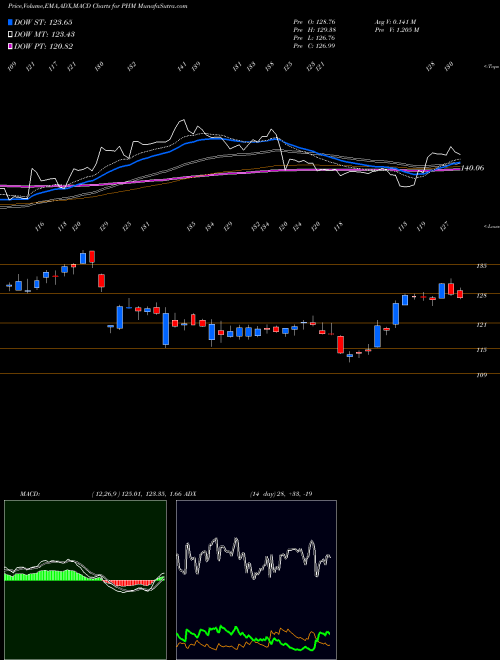Click the 'Avg V: 0.141 M' volume value
The width and height of the screenshot is (500, 660).
click(395, 22)
